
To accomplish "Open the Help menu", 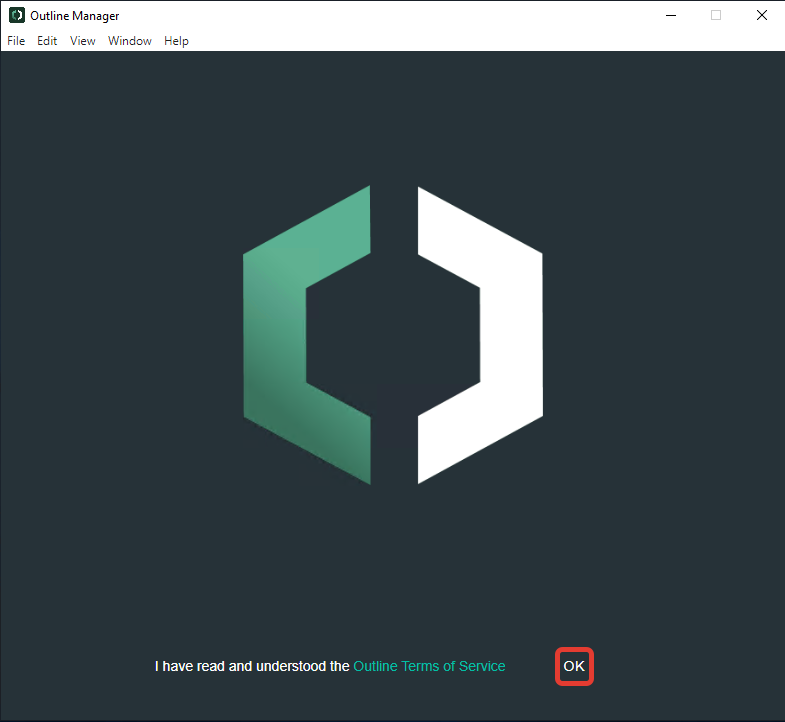I will (x=176, y=41).
